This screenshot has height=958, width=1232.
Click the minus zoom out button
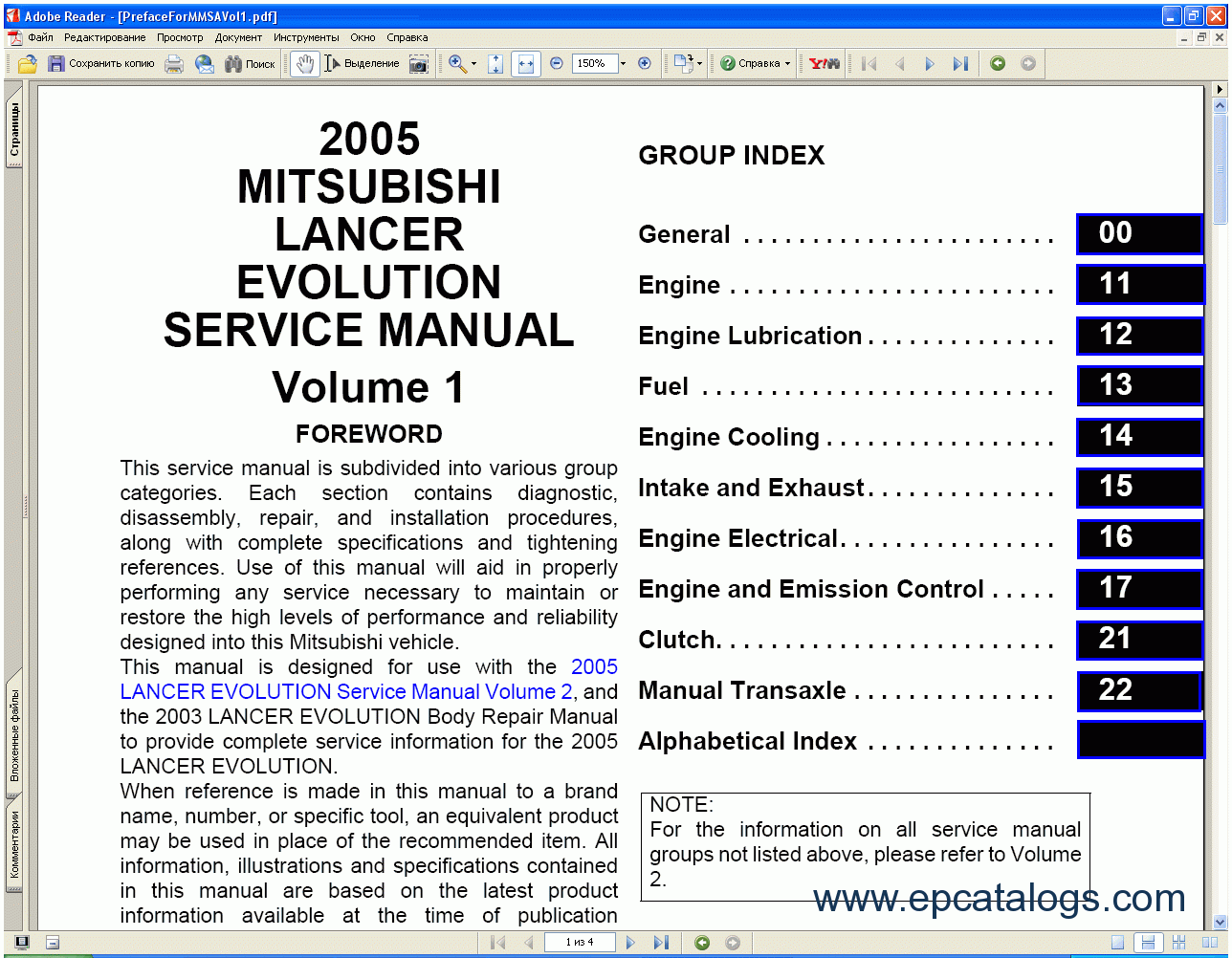(x=557, y=64)
